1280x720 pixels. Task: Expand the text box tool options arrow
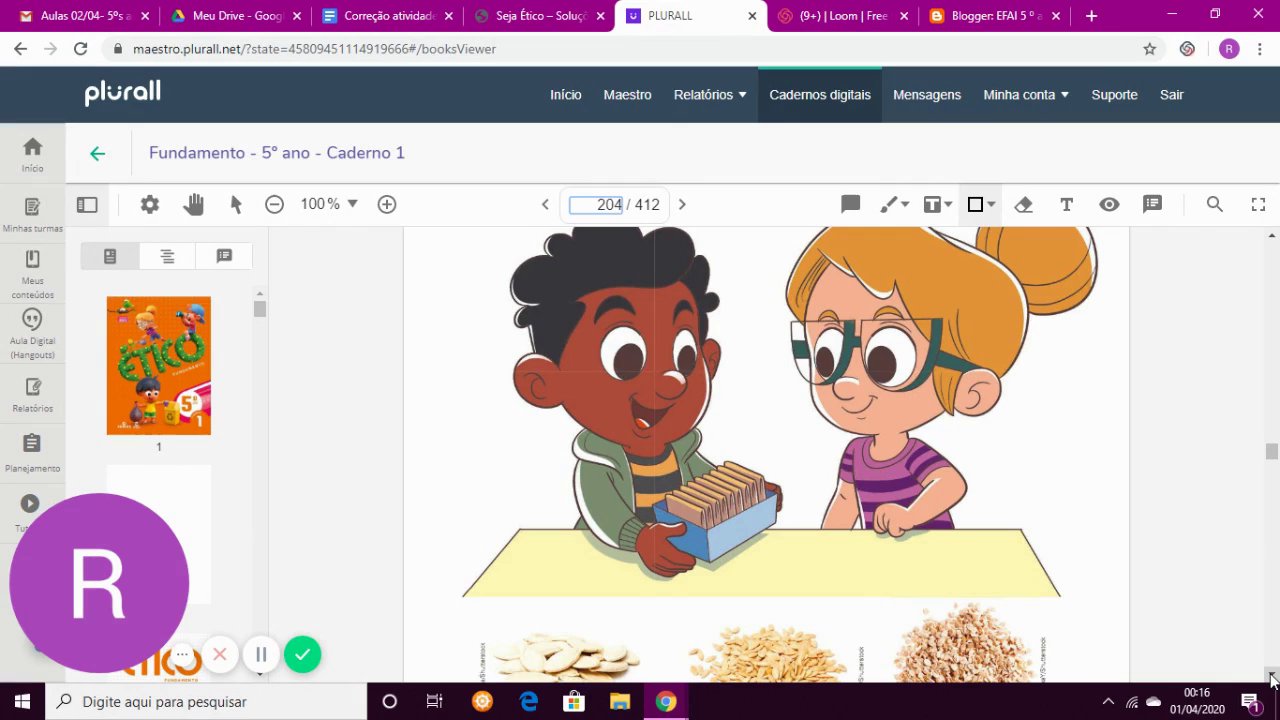pyautogui.click(x=948, y=204)
